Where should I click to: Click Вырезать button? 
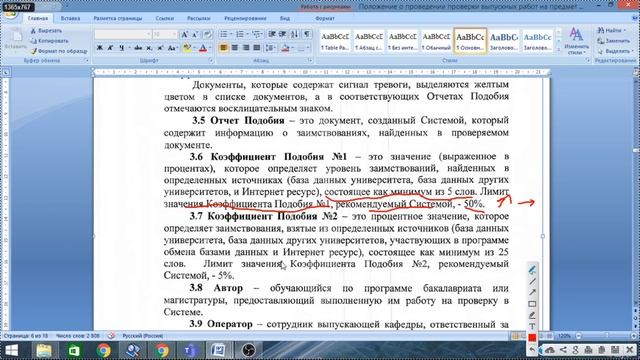coord(46,31)
